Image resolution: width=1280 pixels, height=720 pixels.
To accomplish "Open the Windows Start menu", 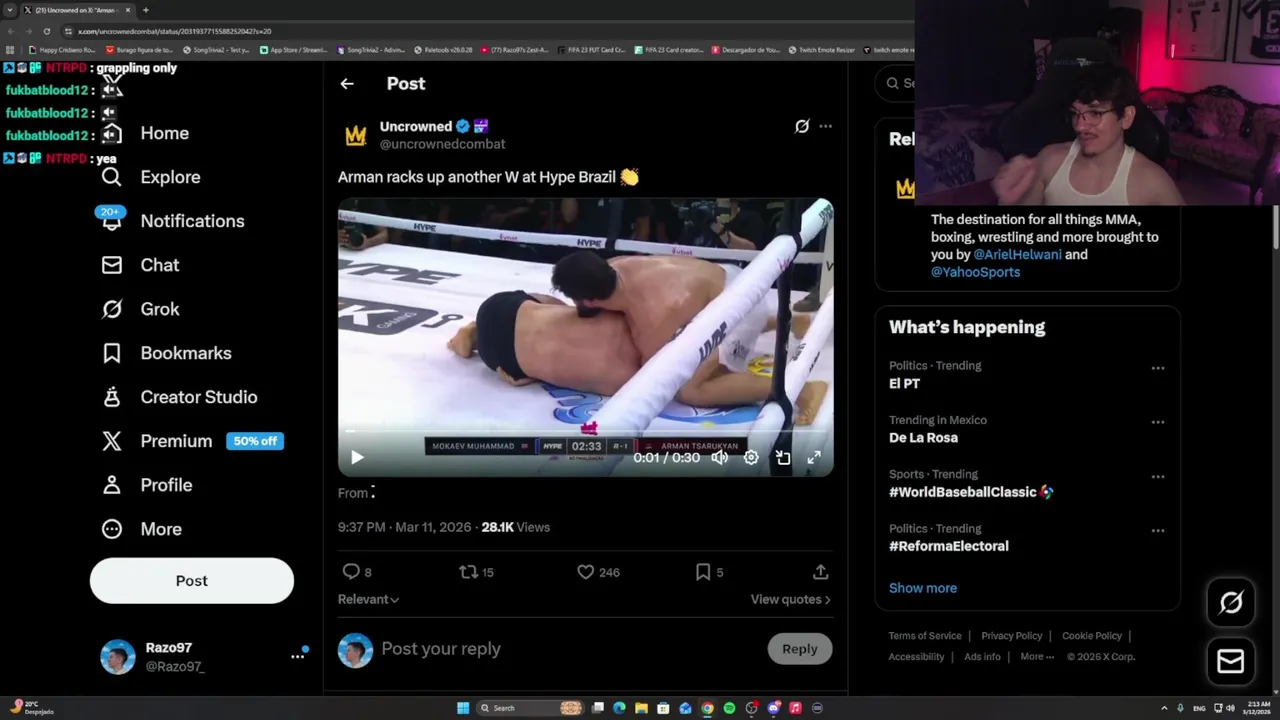I will [463, 708].
